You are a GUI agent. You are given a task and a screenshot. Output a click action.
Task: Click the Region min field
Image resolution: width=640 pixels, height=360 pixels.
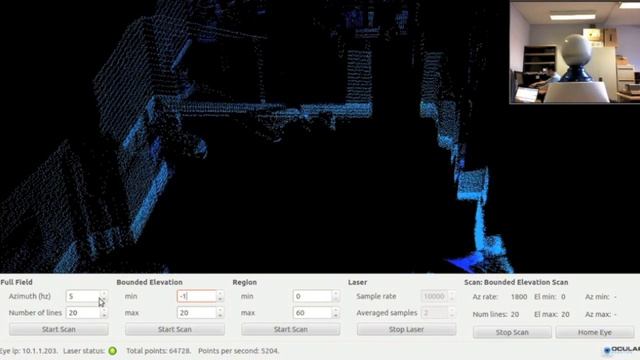pyautogui.click(x=312, y=296)
